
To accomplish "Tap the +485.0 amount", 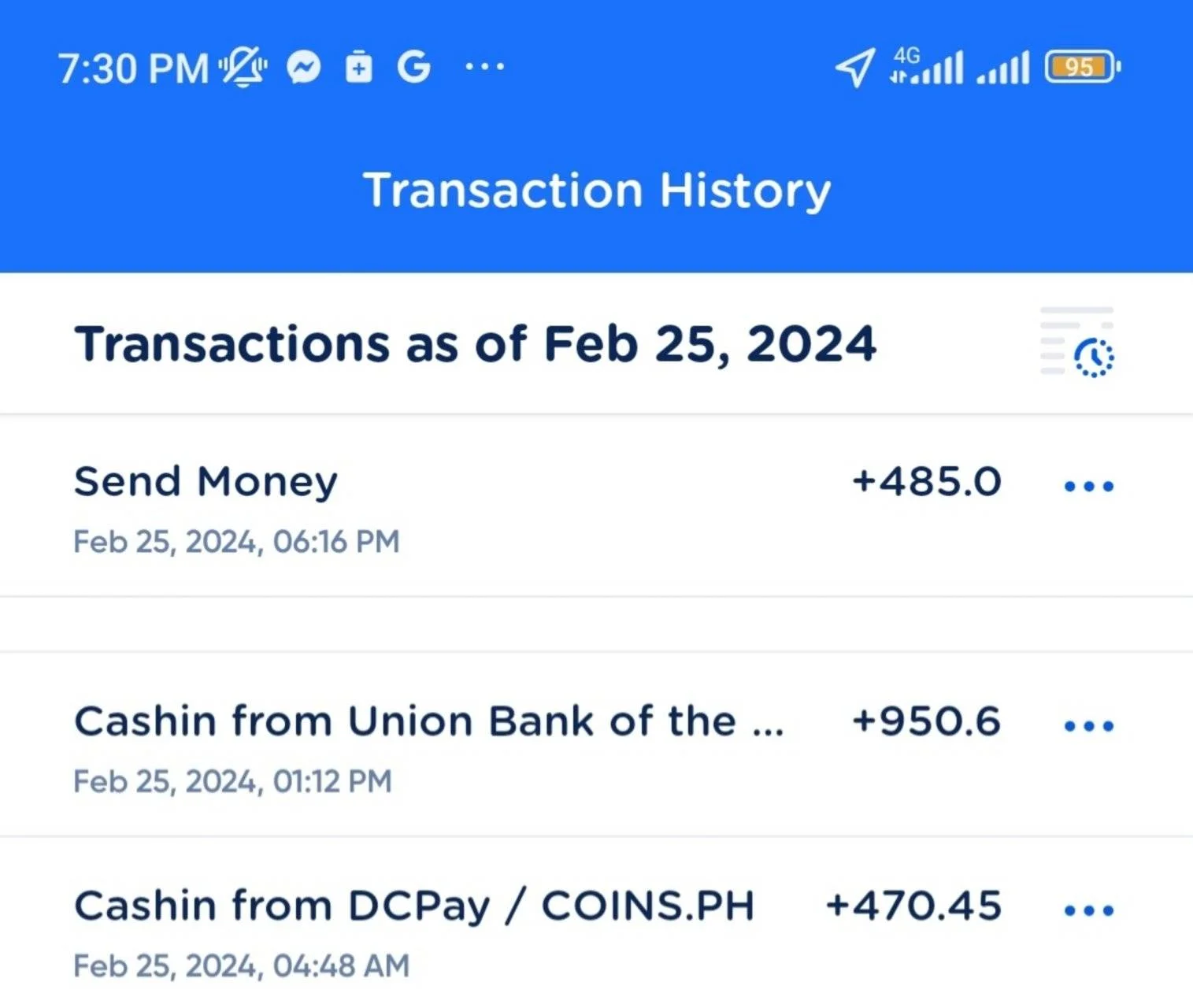I will [927, 481].
